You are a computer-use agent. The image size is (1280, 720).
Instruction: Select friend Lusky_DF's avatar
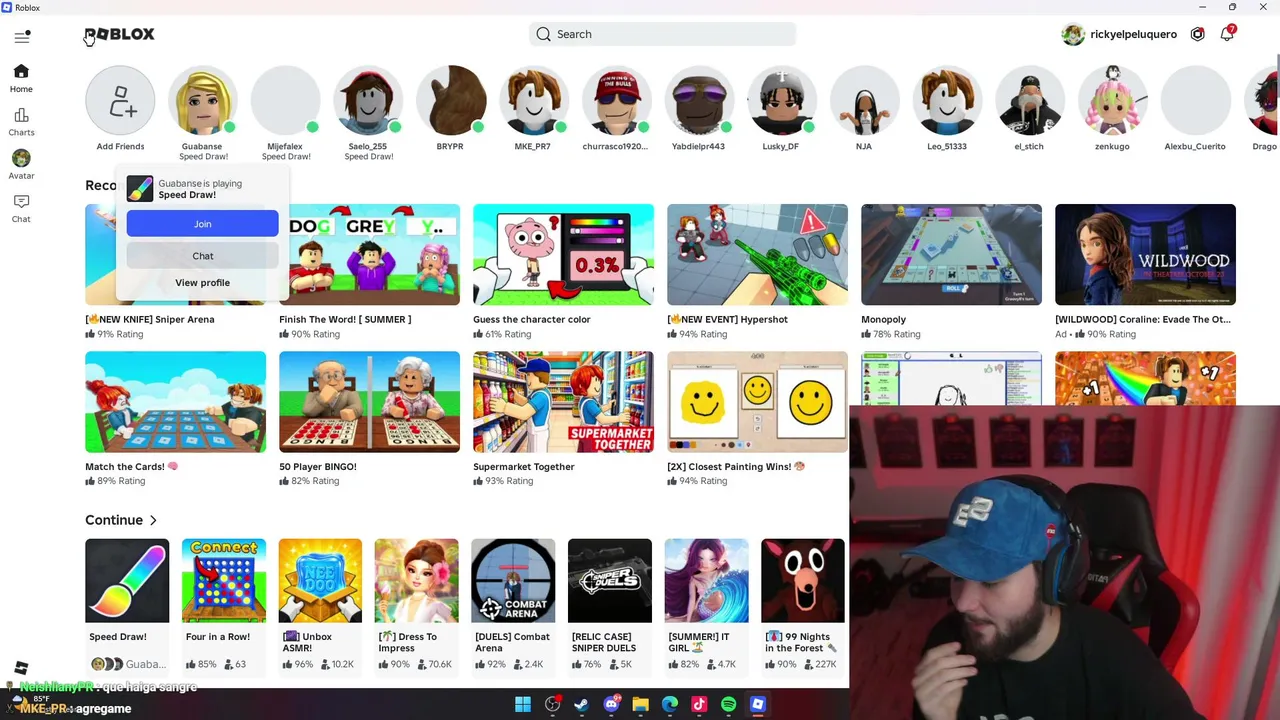click(x=782, y=100)
